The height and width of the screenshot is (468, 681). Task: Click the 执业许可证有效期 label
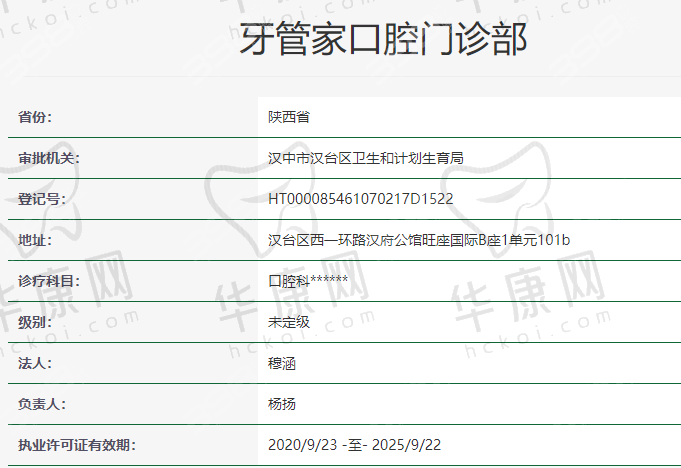pyautogui.click(x=77, y=445)
